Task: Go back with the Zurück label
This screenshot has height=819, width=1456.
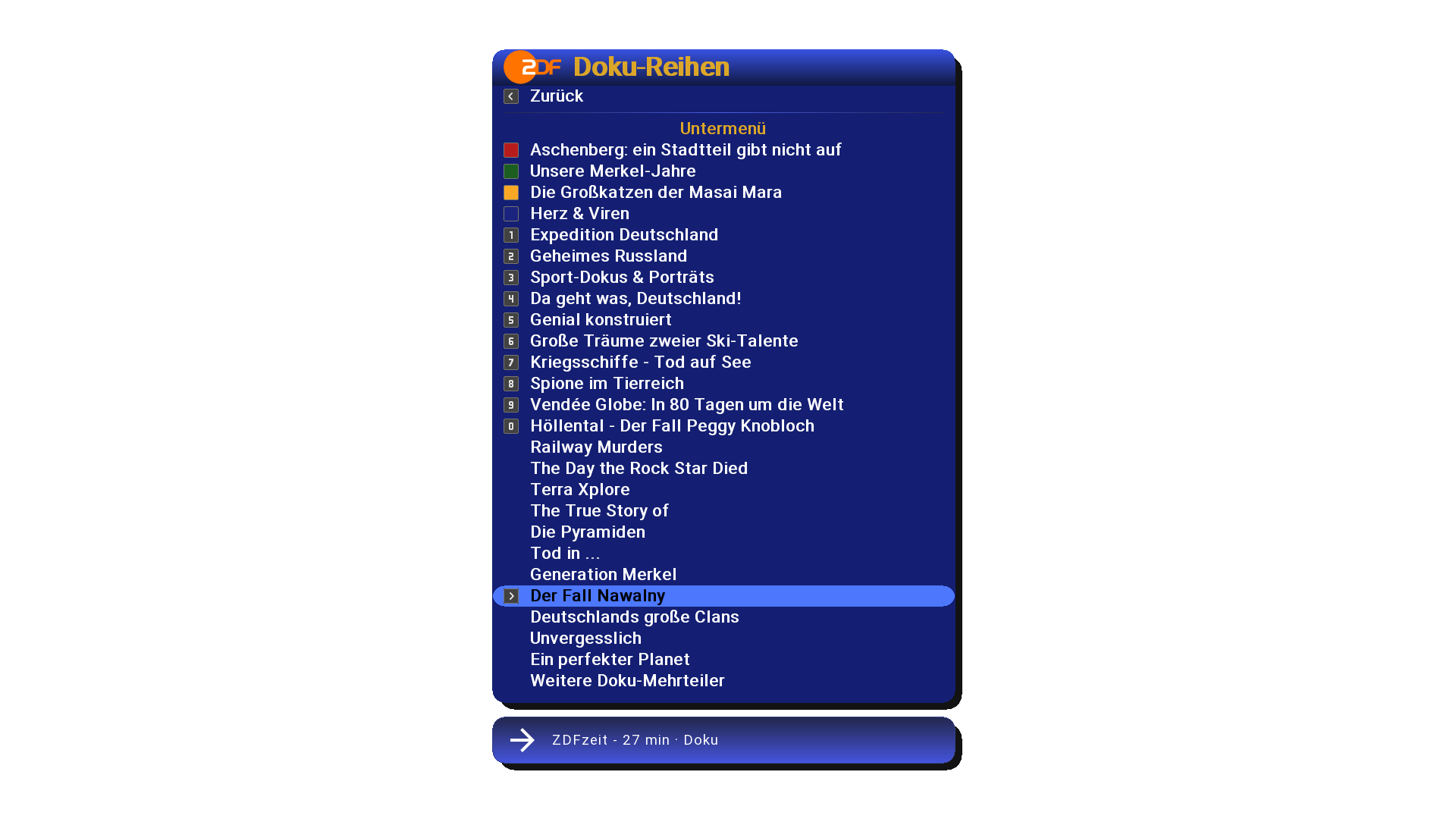Action: pos(557,96)
